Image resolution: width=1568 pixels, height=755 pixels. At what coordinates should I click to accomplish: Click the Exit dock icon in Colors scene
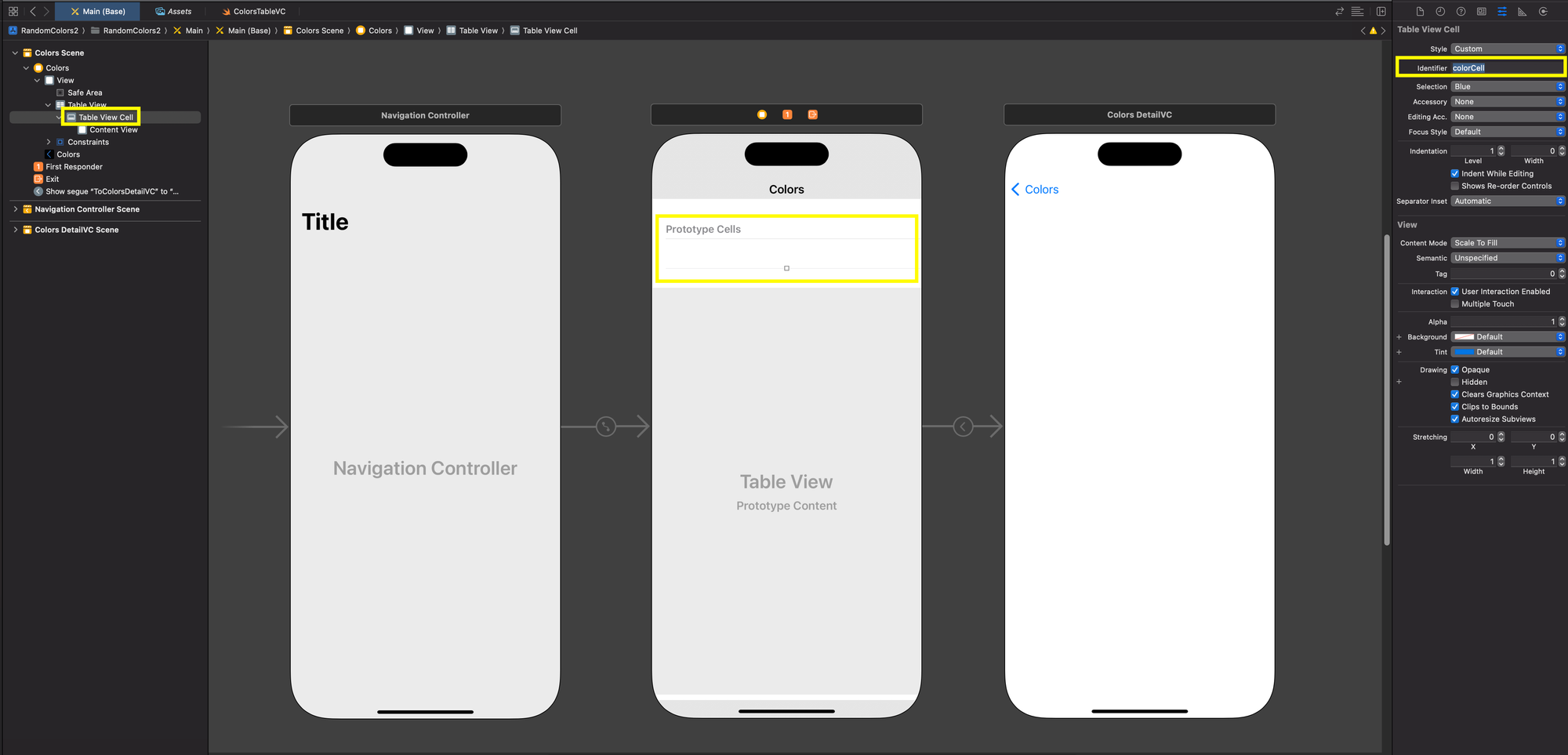point(813,114)
